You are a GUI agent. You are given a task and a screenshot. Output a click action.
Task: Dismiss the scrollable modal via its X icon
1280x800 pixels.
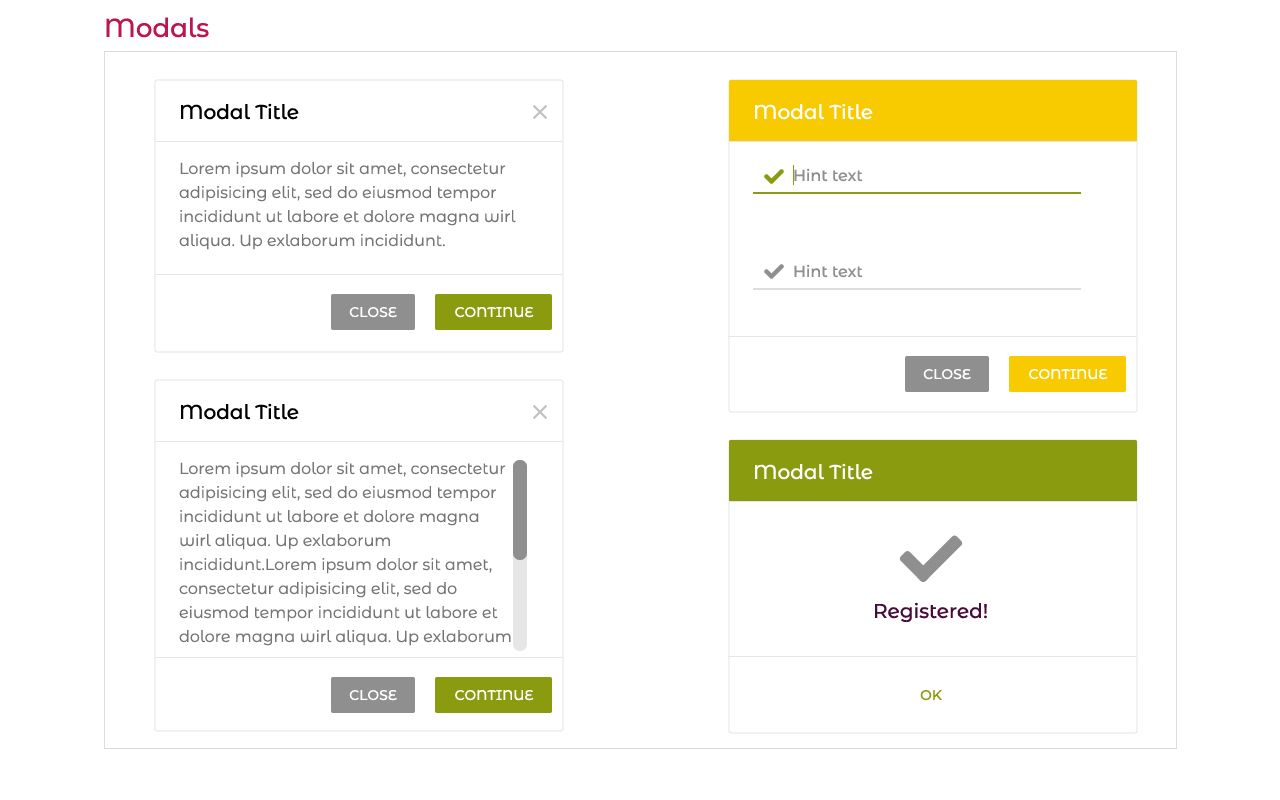pyautogui.click(x=540, y=412)
